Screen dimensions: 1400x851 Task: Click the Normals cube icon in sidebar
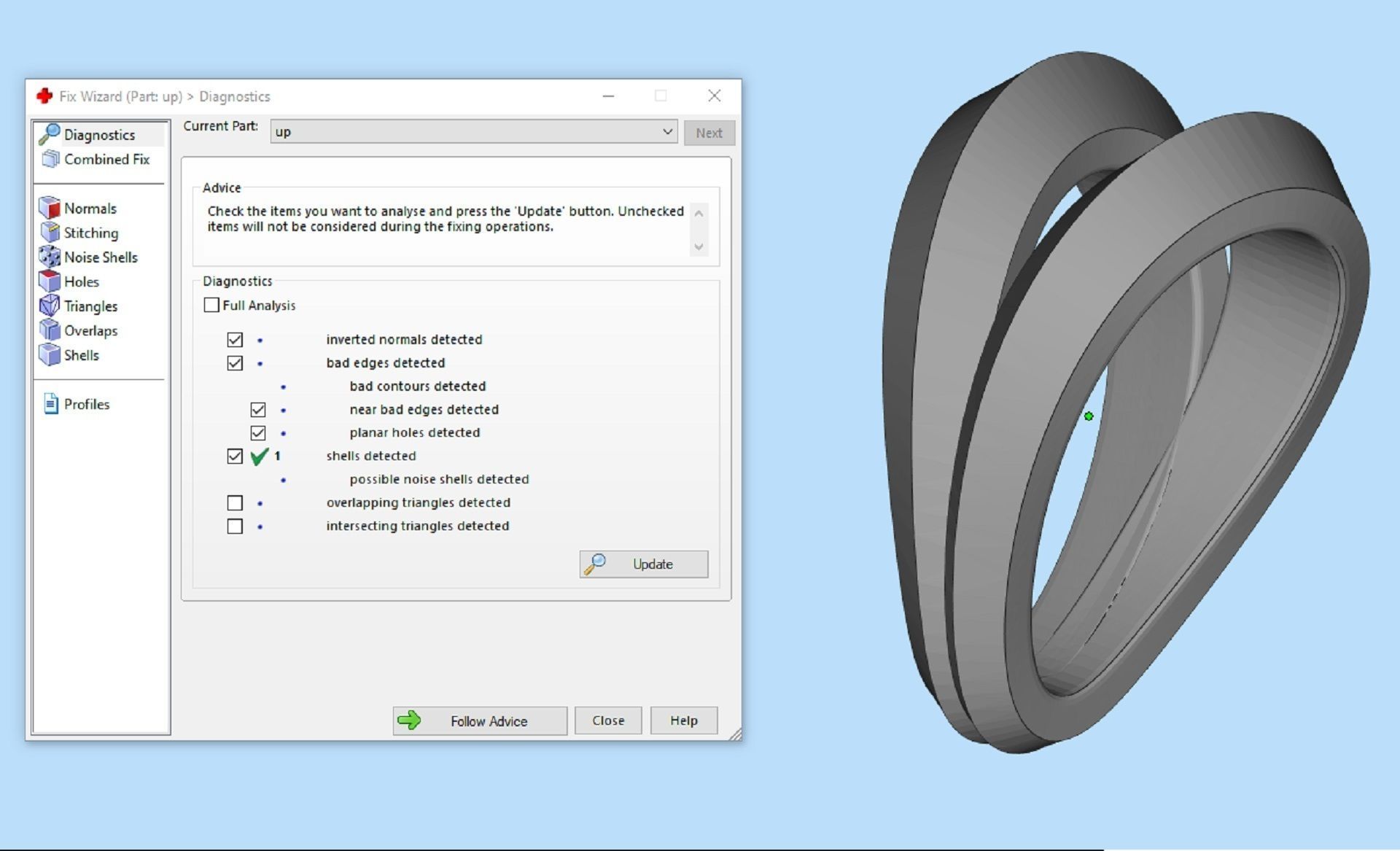(x=50, y=209)
